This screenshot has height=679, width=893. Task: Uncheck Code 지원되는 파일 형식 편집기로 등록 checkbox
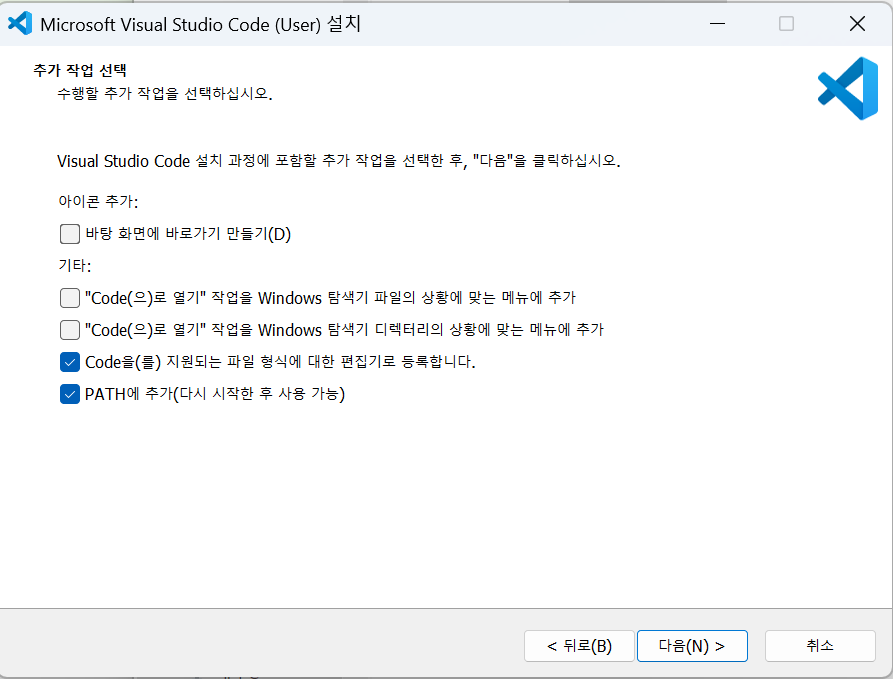click(x=69, y=362)
